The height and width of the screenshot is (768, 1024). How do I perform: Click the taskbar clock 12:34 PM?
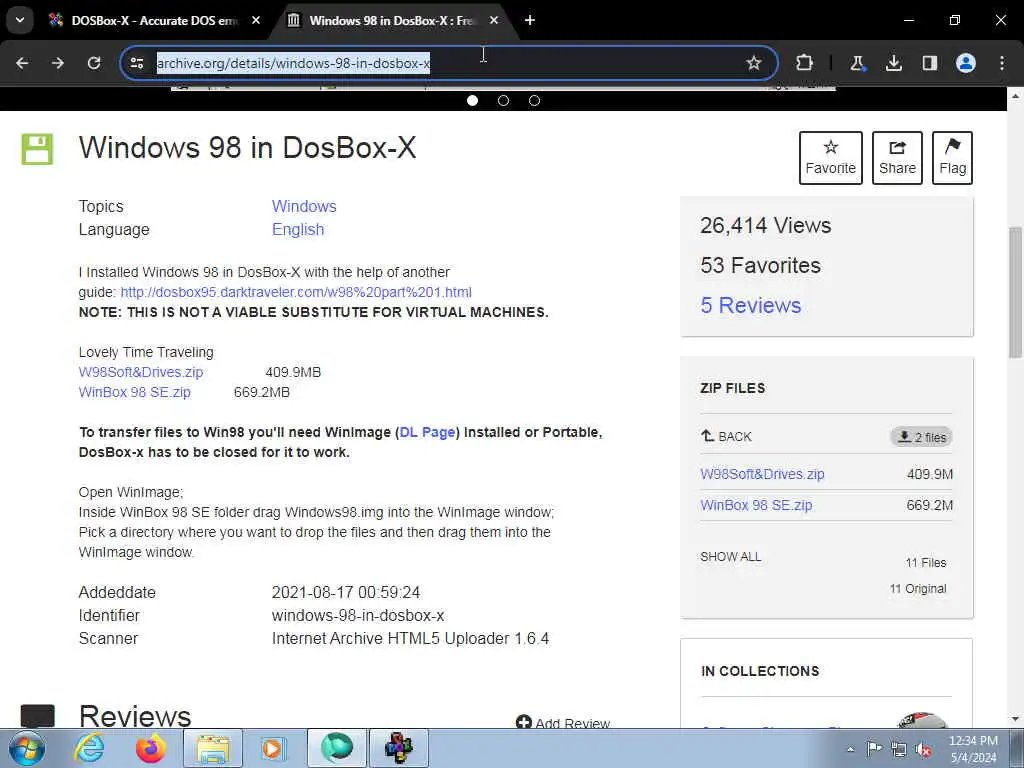[973, 741]
